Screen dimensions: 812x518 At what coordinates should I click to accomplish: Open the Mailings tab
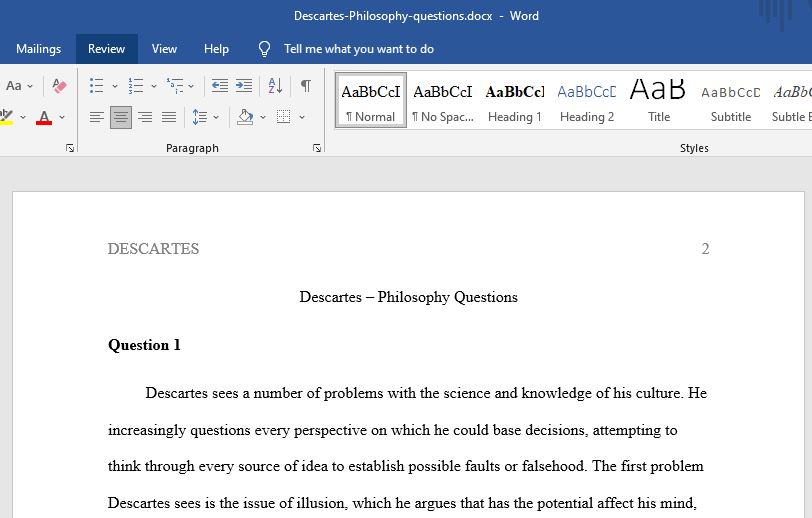click(38, 49)
